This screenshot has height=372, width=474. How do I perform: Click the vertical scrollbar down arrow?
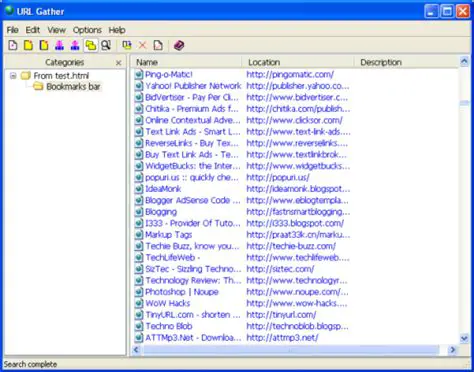pyautogui.click(x=464, y=338)
